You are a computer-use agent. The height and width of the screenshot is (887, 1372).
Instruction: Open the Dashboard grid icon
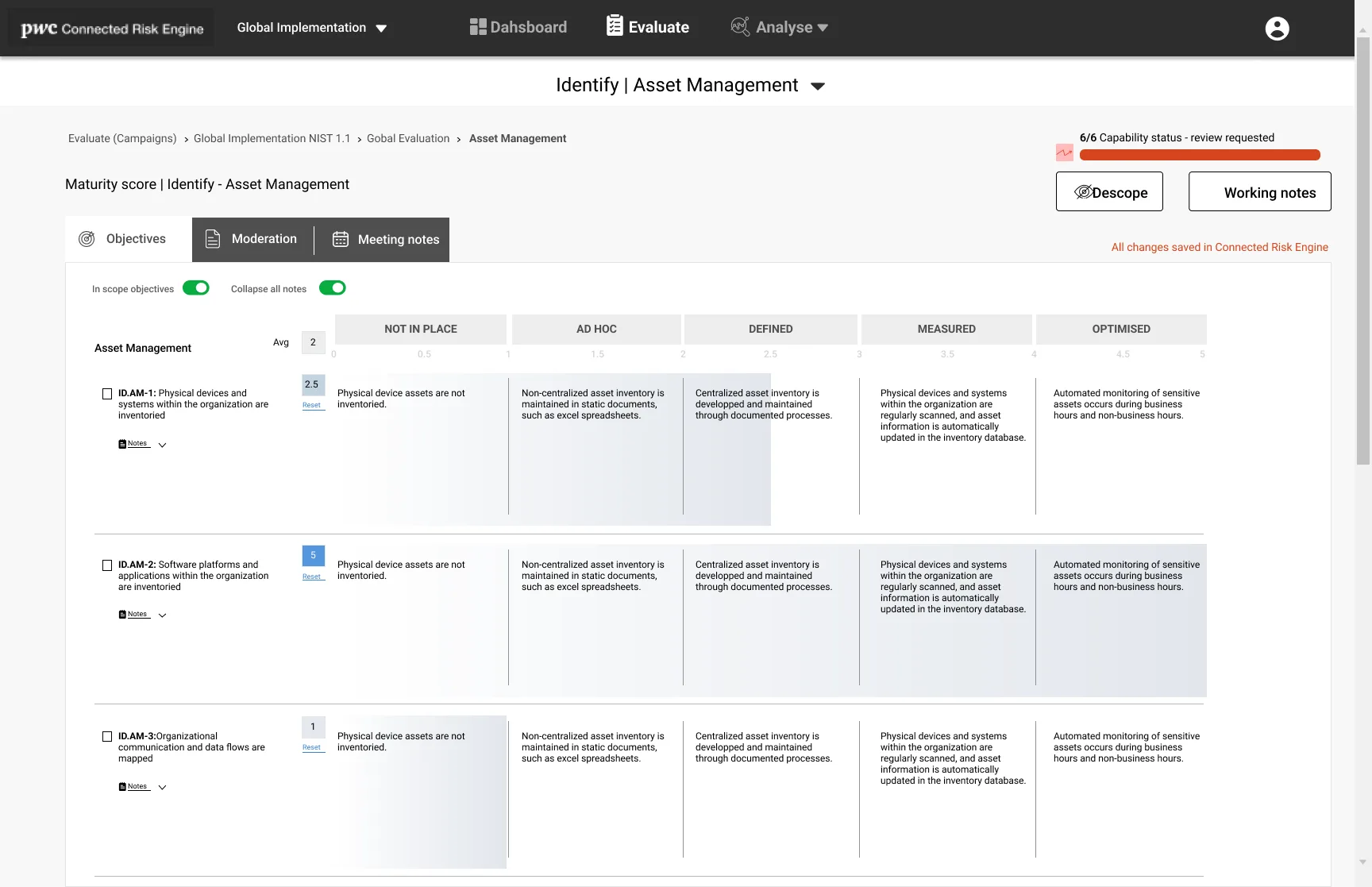[478, 27]
